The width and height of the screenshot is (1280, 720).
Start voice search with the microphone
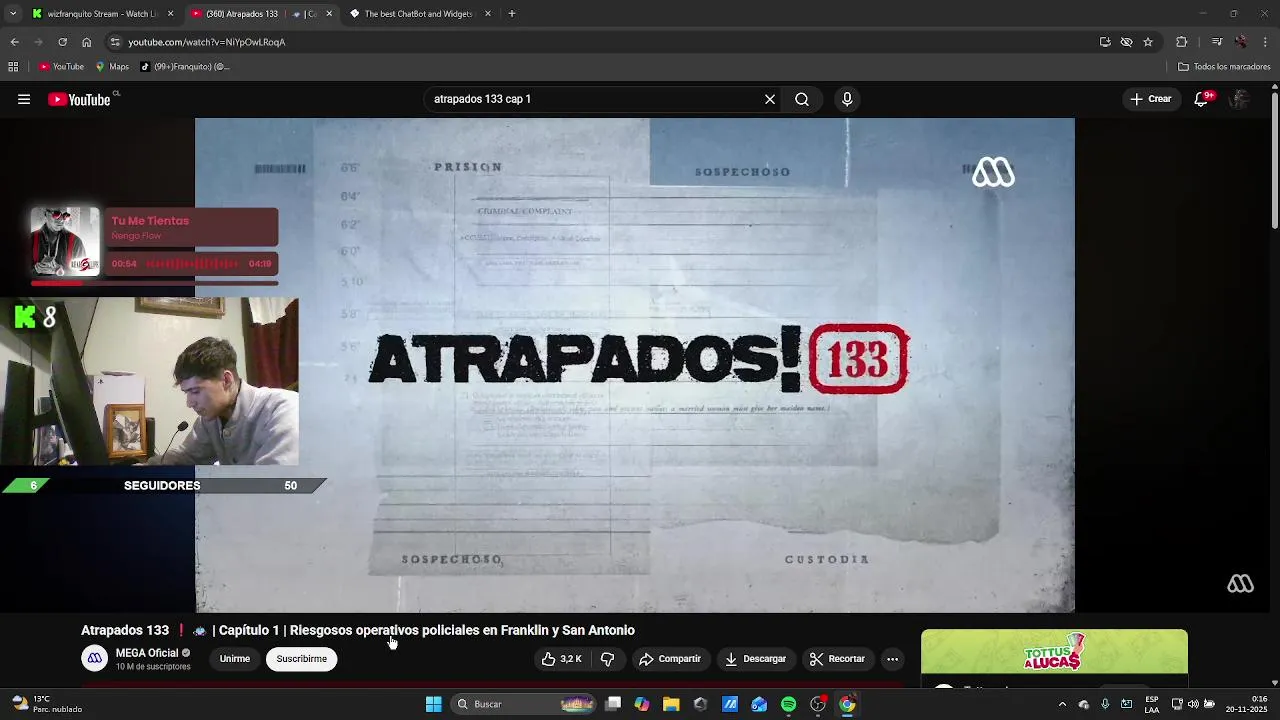847,99
